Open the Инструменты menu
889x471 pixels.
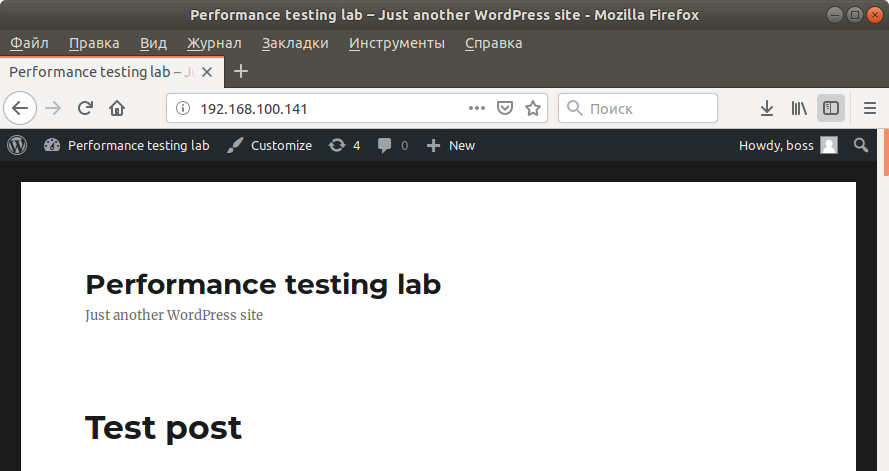397,43
